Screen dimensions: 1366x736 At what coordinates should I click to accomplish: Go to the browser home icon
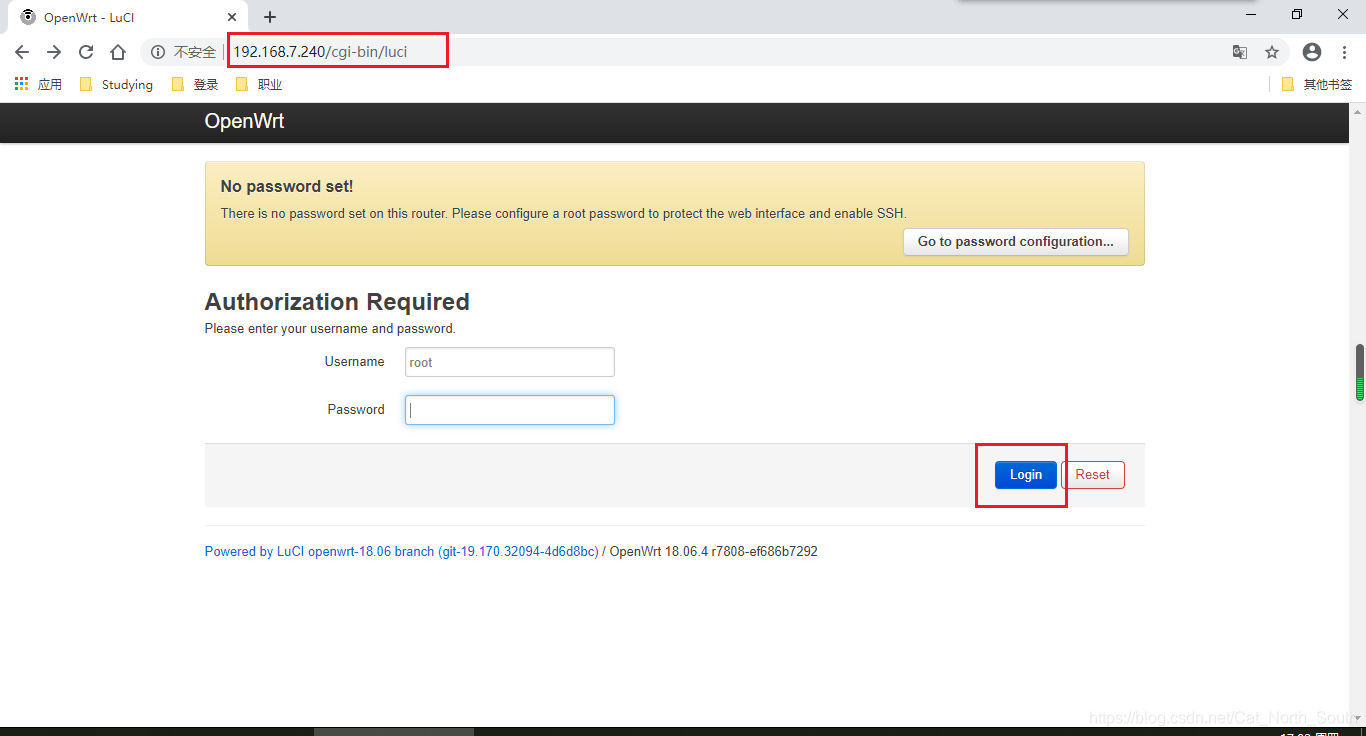click(x=118, y=52)
